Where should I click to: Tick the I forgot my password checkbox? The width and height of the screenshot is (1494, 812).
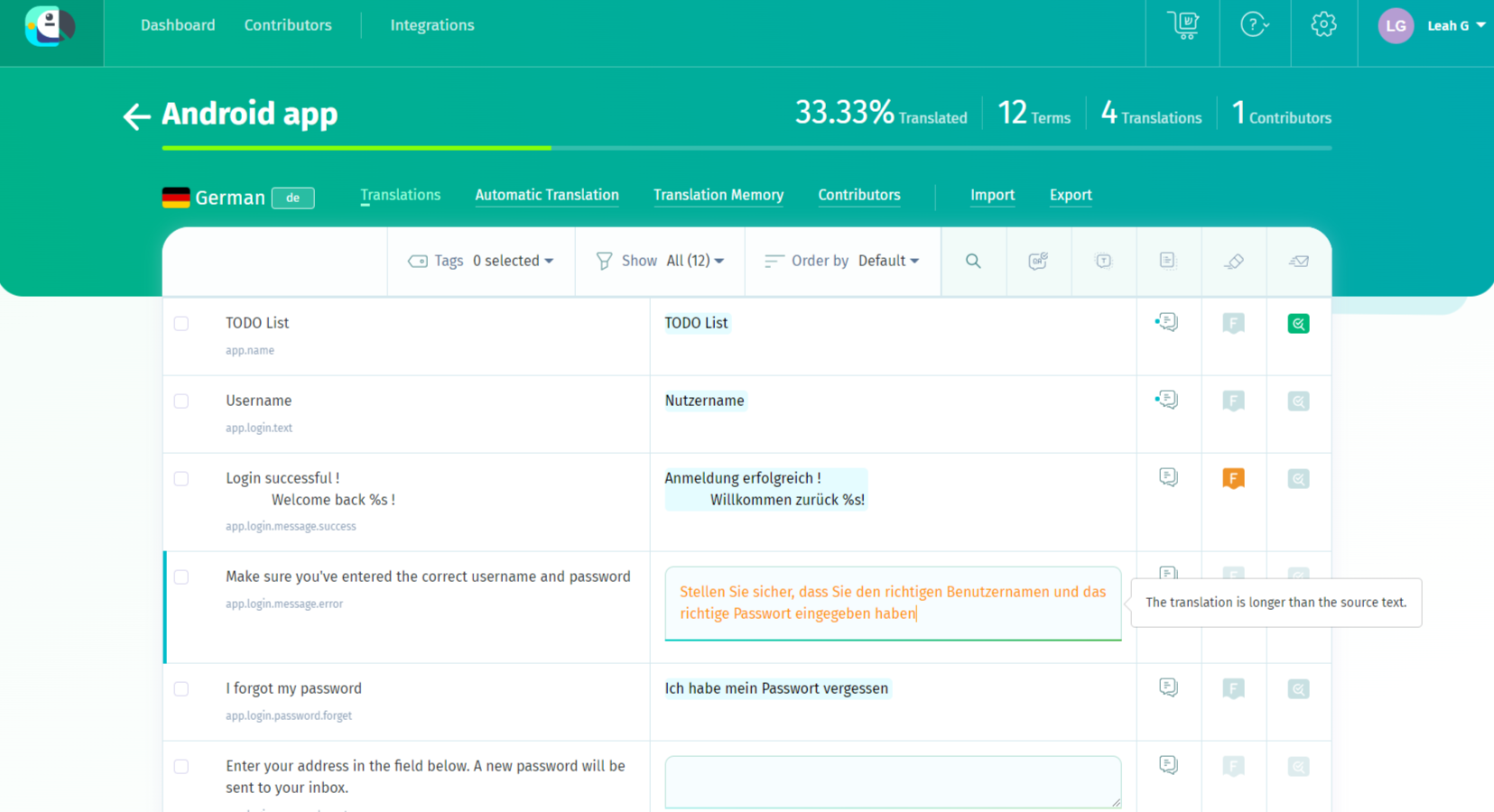181,688
